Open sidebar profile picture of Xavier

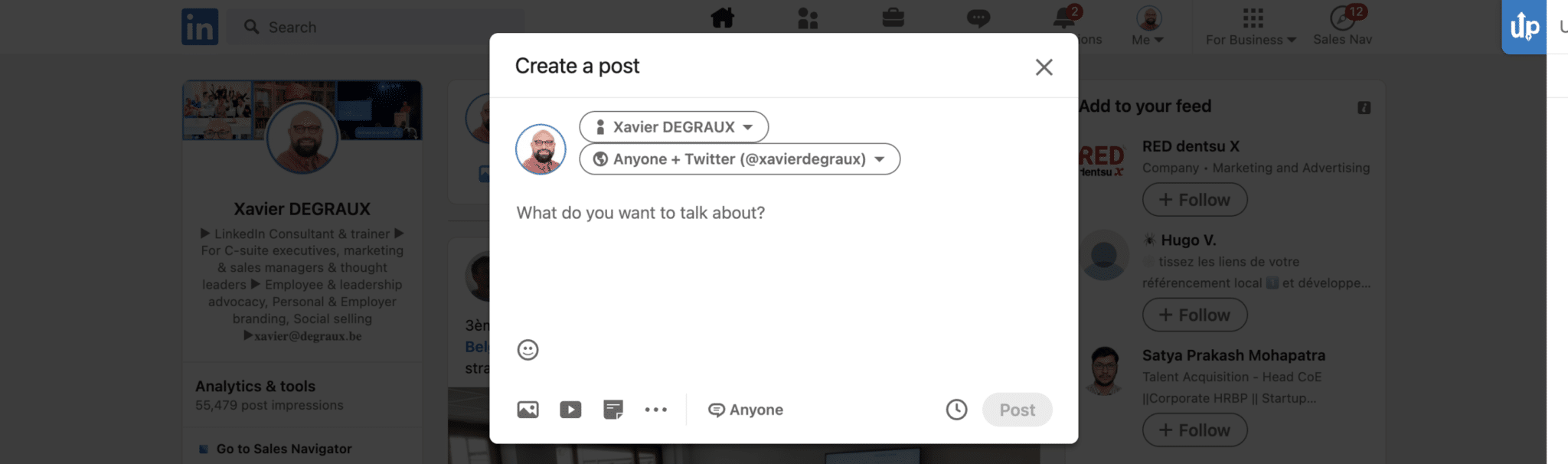(302, 138)
